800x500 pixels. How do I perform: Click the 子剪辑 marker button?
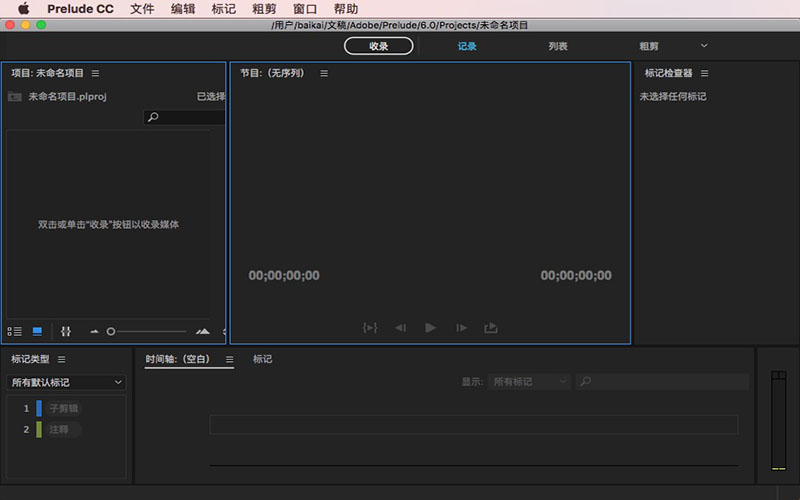pos(64,408)
